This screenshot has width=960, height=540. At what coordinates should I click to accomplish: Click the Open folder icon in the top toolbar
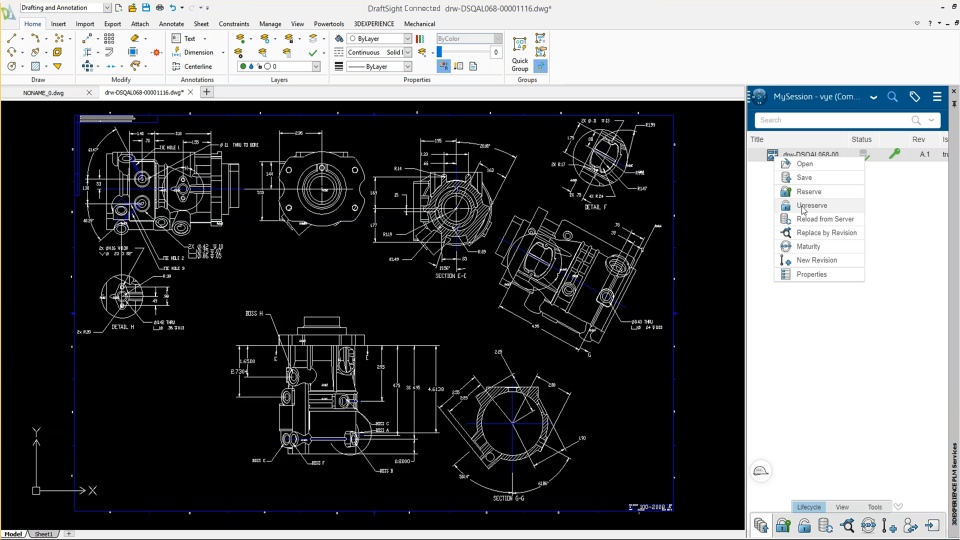tap(132, 7)
